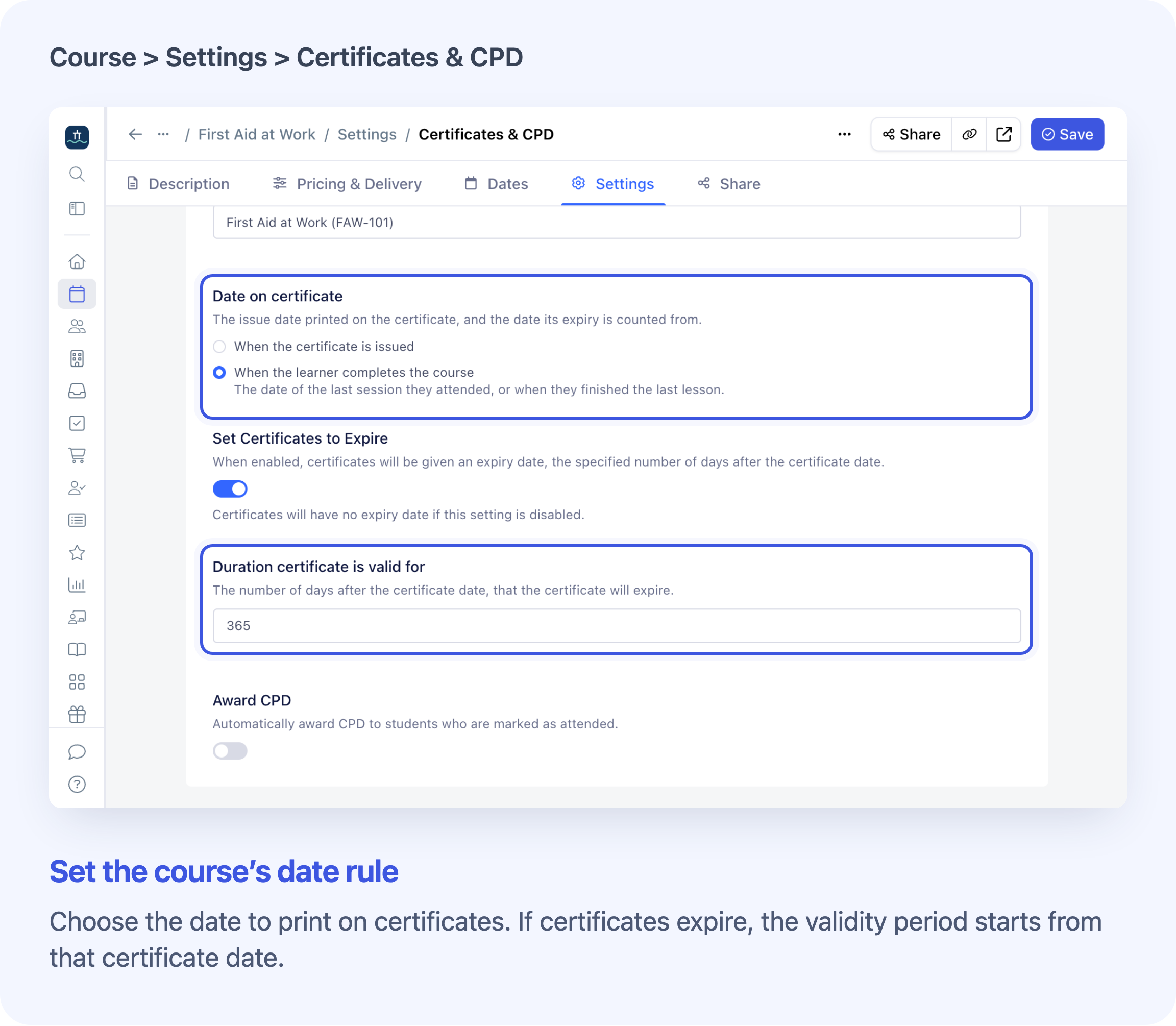Image resolution: width=1176 pixels, height=1026 pixels.
Task: Switch to the Dates tab
Action: click(x=497, y=184)
